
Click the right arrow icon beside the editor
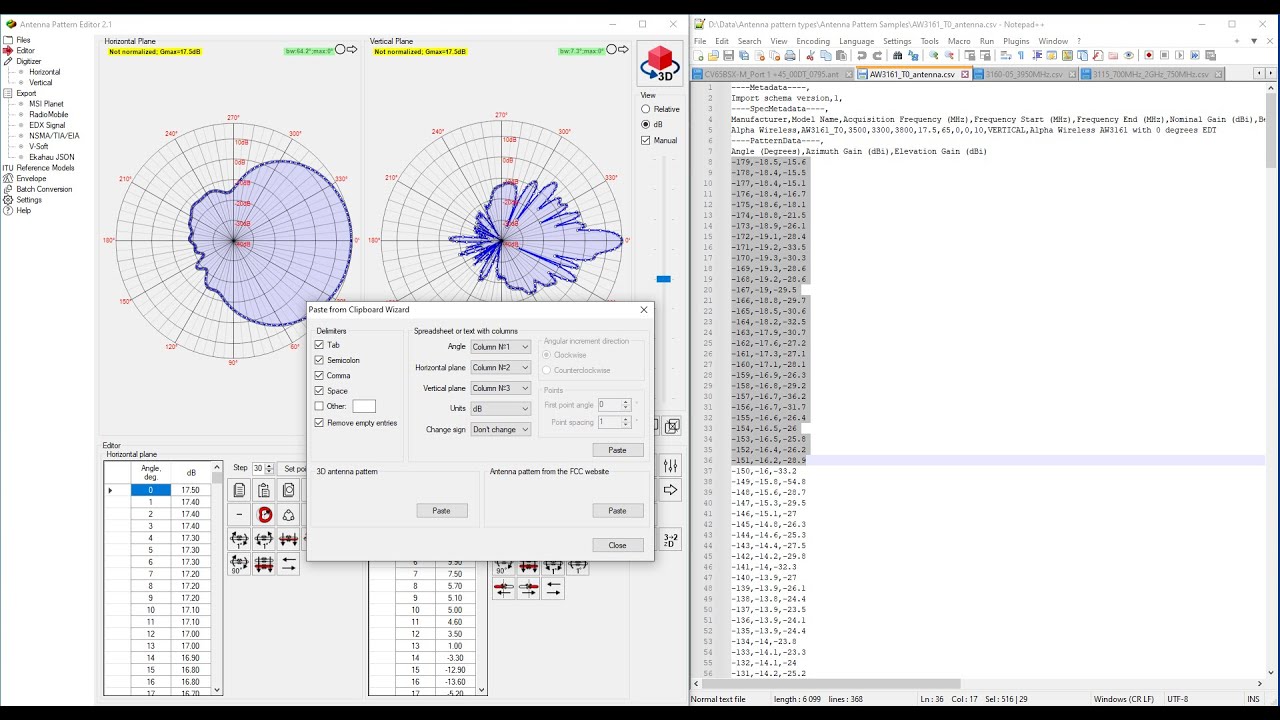coord(670,490)
